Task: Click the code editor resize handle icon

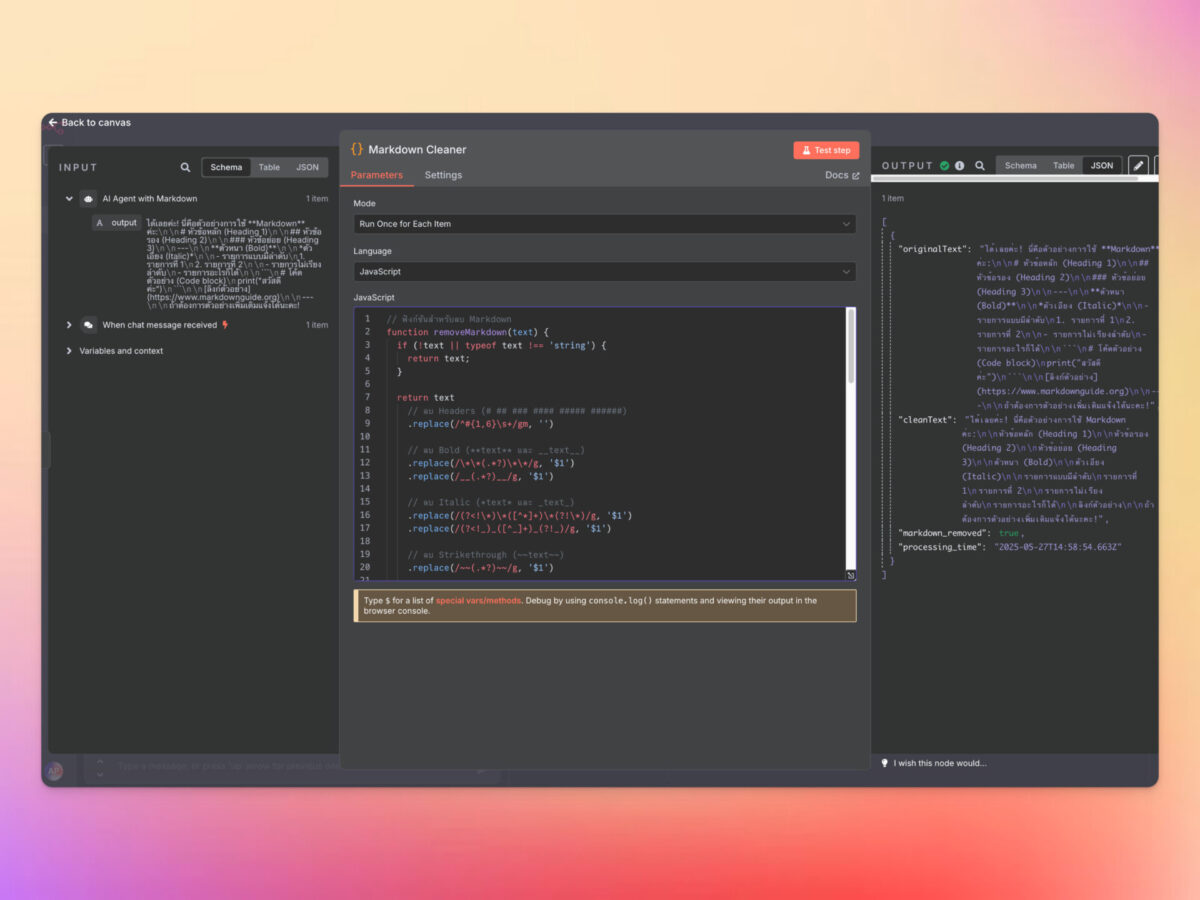Action: [x=851, y=575]
